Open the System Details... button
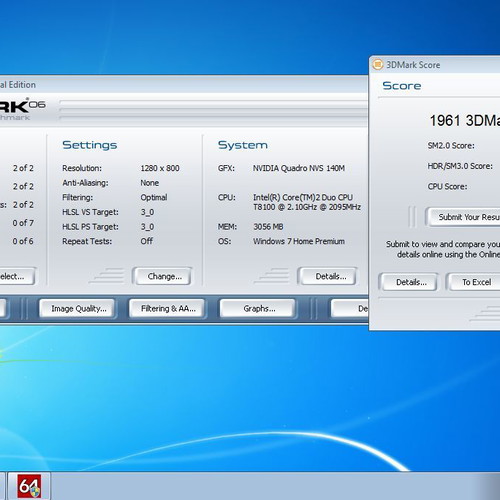 (x=328, y=276)
